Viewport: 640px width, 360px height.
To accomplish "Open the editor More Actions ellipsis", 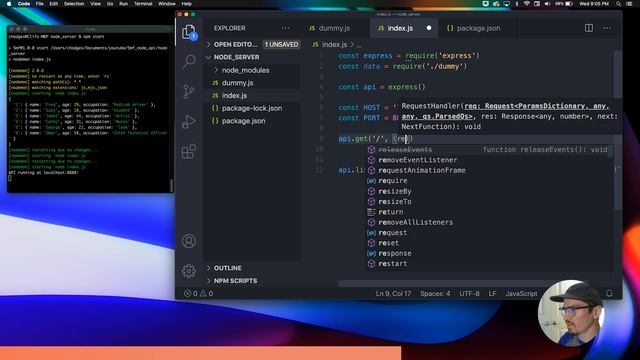I will point(607,28).
